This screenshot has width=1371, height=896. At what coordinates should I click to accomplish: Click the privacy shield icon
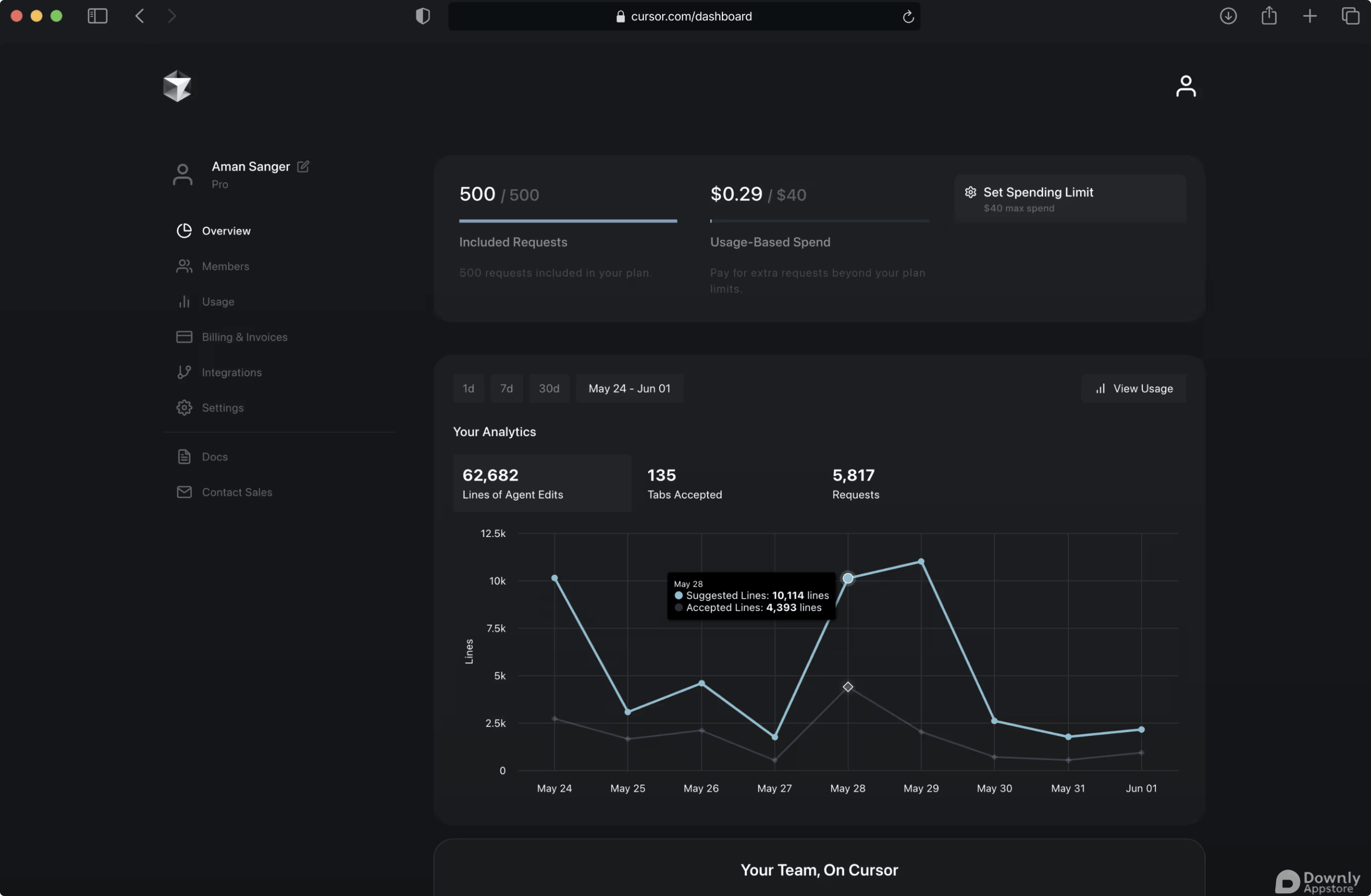pyautogui.click(x=423, y=16)
